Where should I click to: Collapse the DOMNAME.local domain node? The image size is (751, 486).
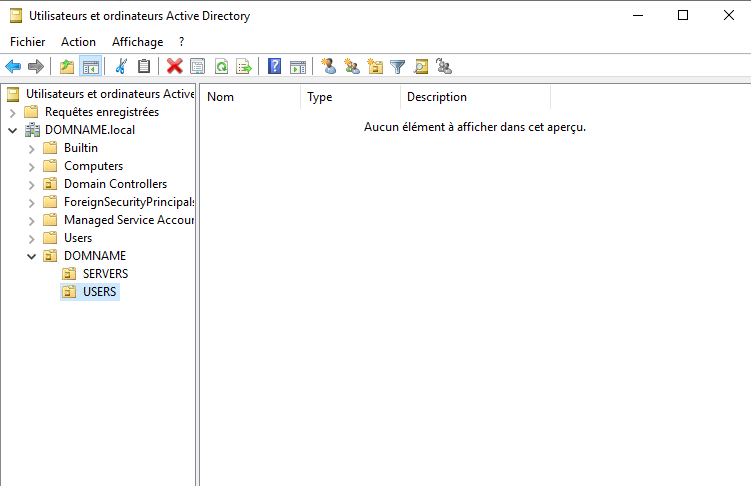click(12, 130)
